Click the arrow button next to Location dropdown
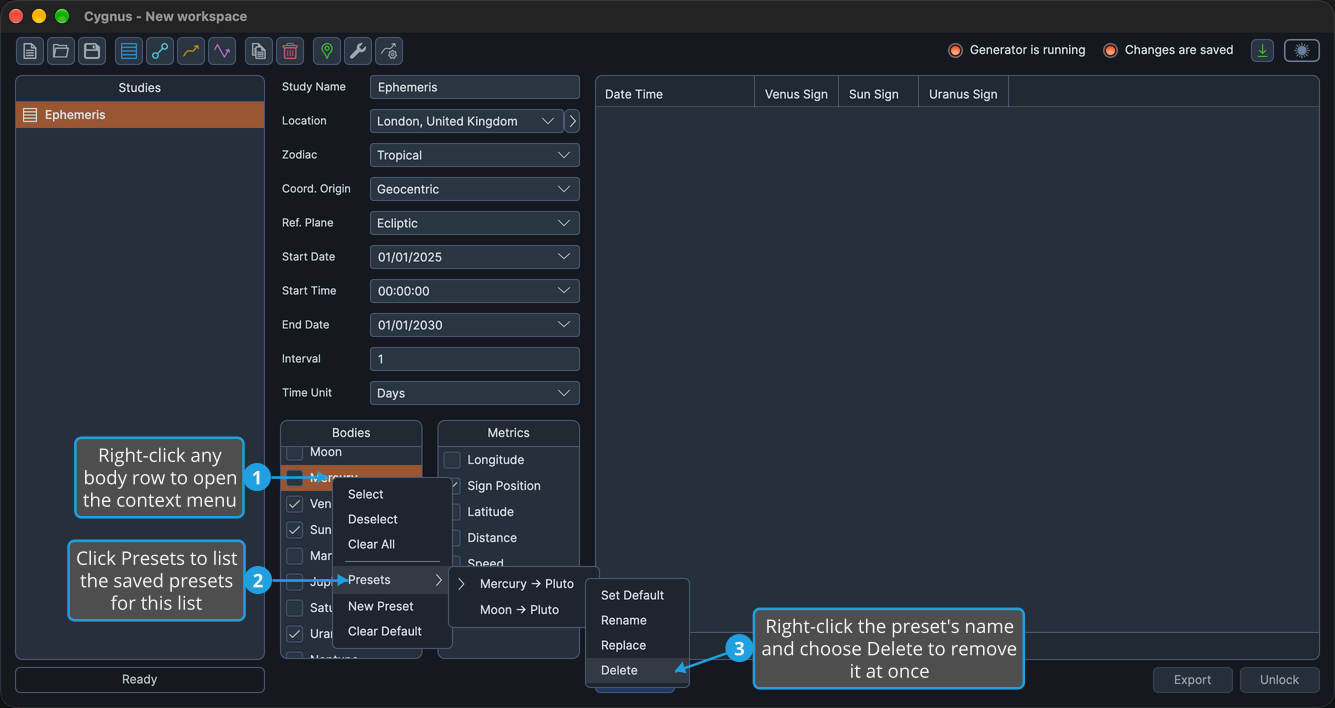The image size is (1335, 708). click(x=572, y=121)
